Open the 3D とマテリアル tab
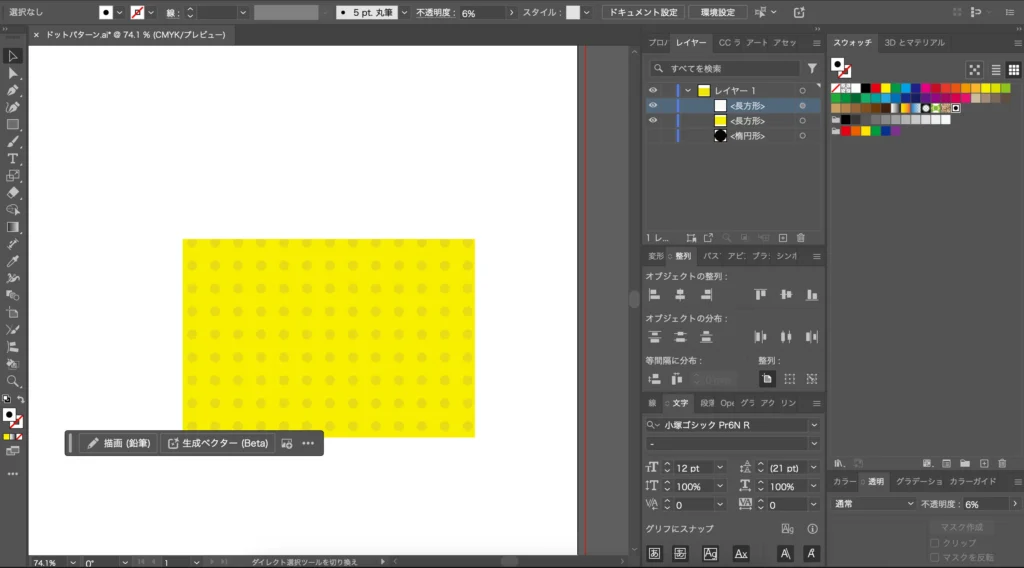Viewport: 1024px width, 568px height. pyautogui.click(x=912, y=42)
